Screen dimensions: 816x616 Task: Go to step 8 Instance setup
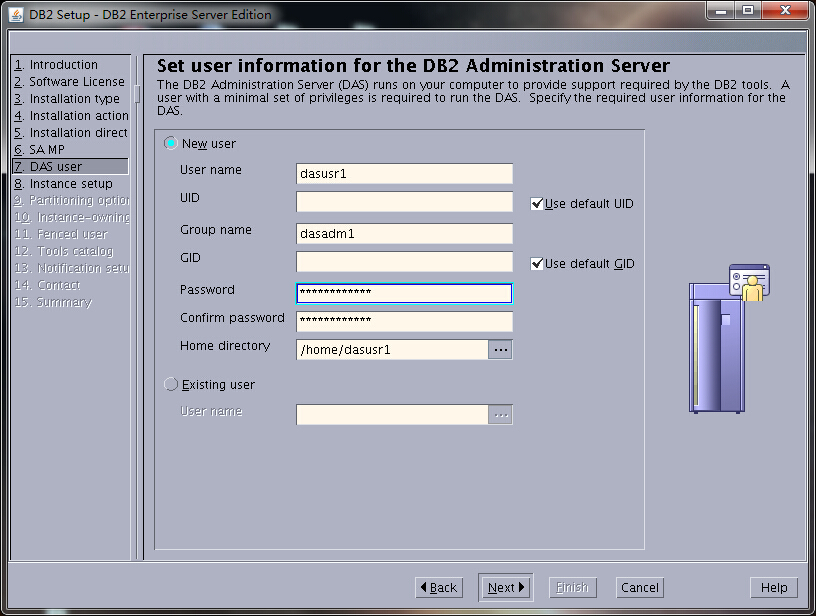coord(63,184)
